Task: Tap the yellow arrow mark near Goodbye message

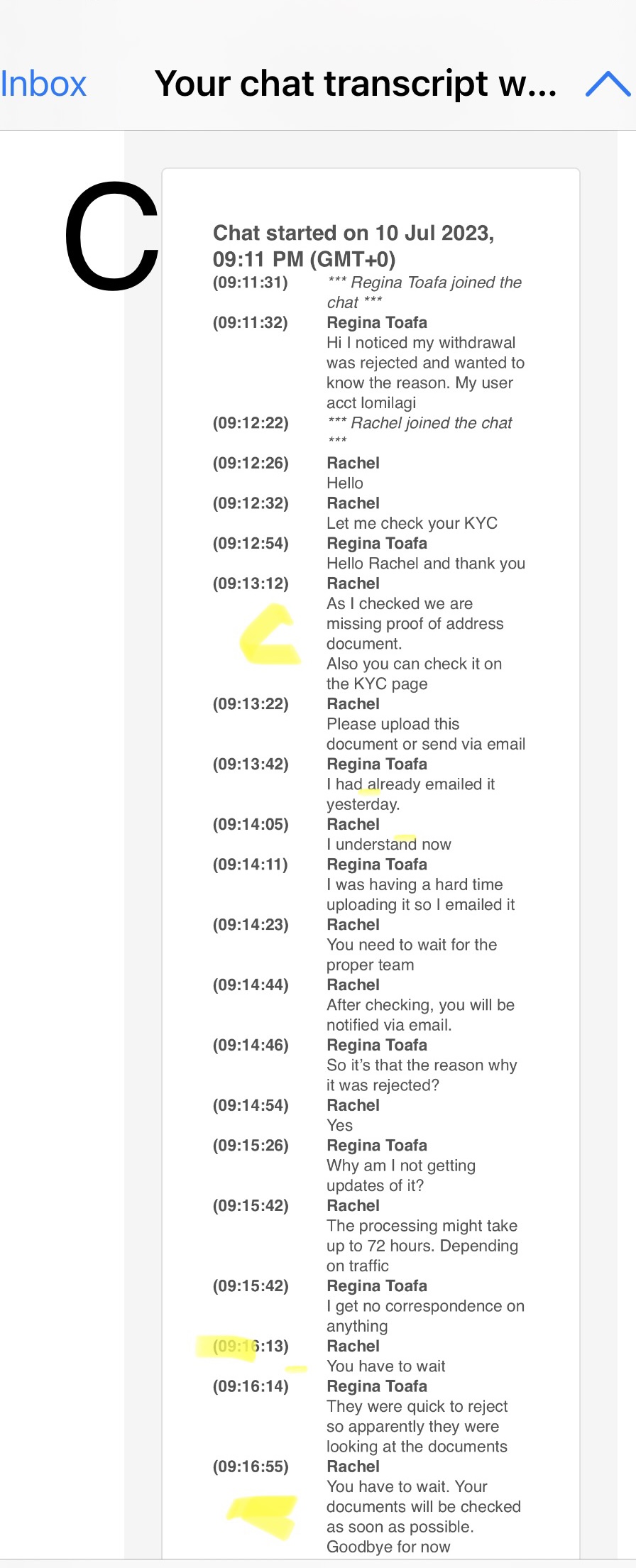Action: [x=263, y=1515]
